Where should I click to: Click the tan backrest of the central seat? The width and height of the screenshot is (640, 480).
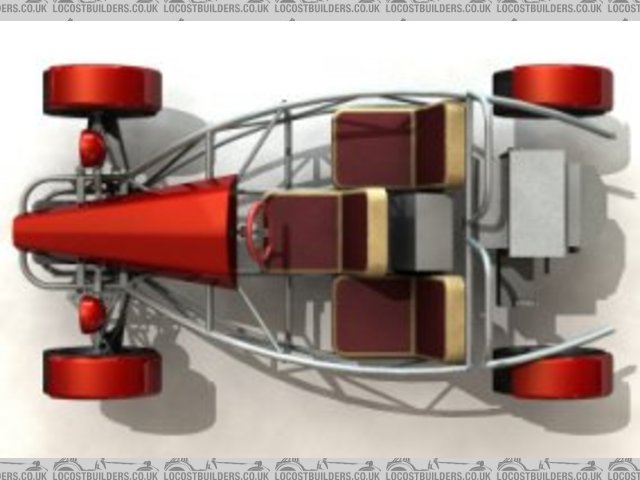click(x=377, y=232)
